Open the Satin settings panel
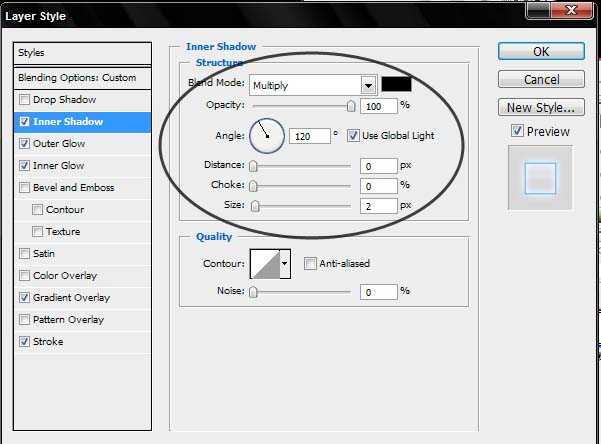 44,253
